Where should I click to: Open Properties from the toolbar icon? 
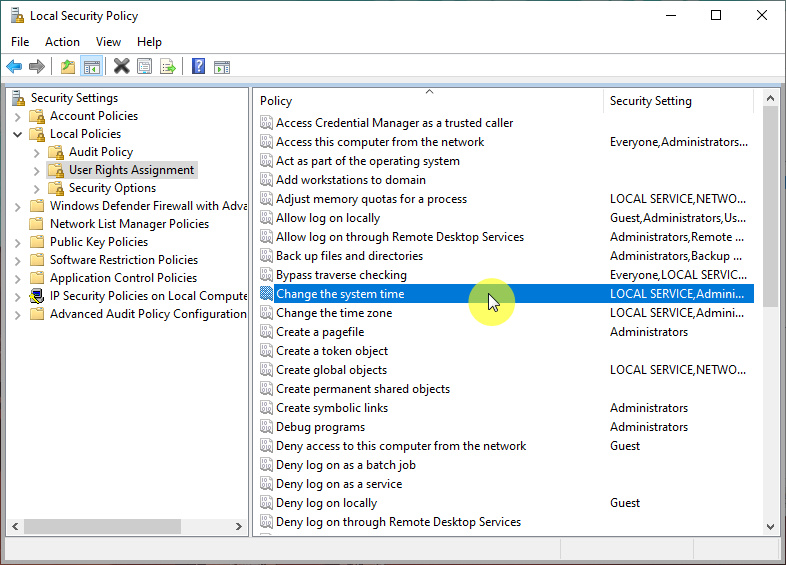point(145,67)
